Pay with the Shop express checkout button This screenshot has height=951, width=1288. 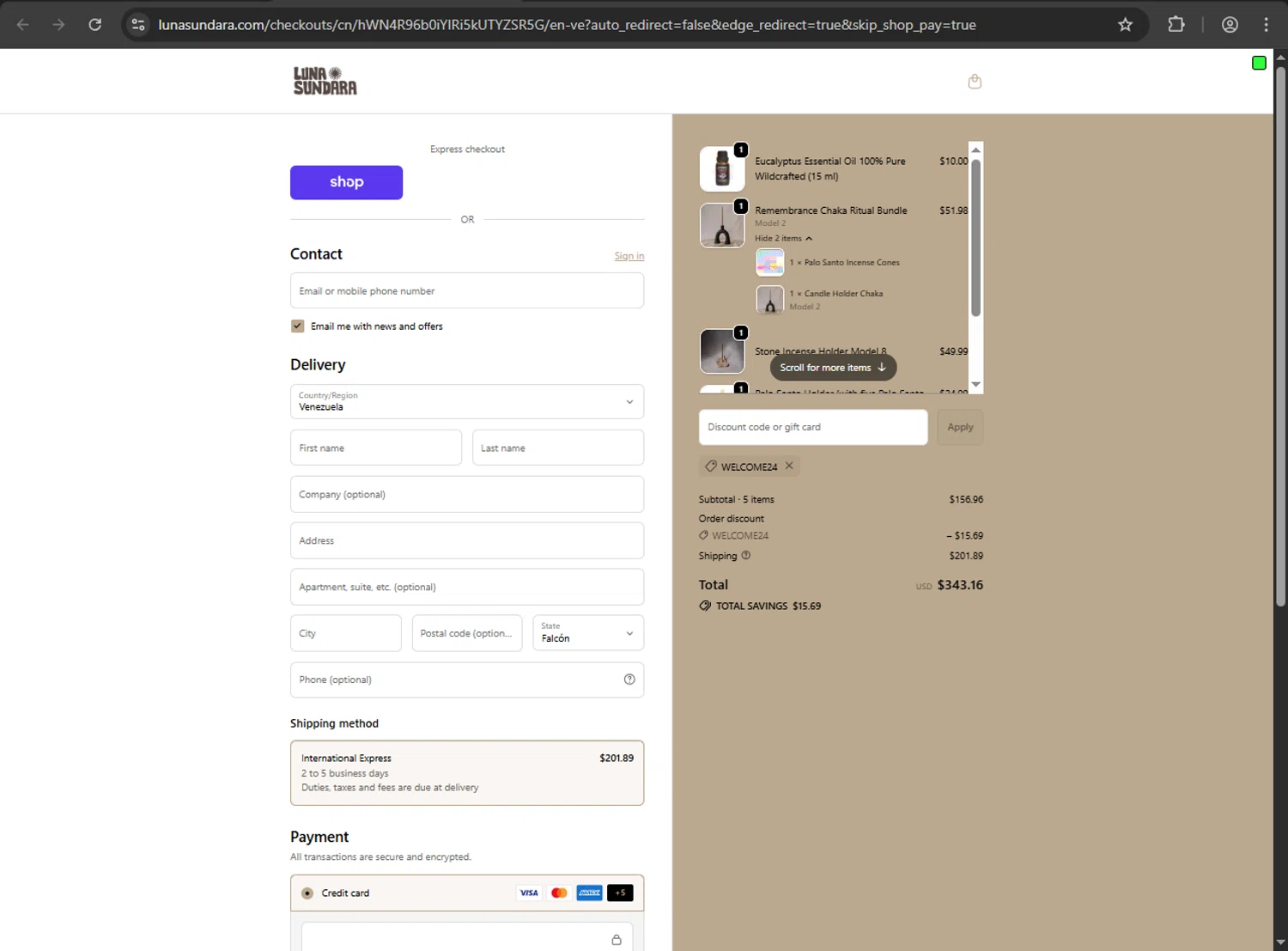pos(346,182)
